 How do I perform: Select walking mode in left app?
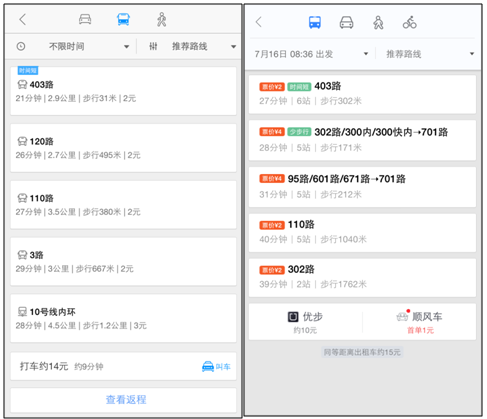(x=162, y=19)
